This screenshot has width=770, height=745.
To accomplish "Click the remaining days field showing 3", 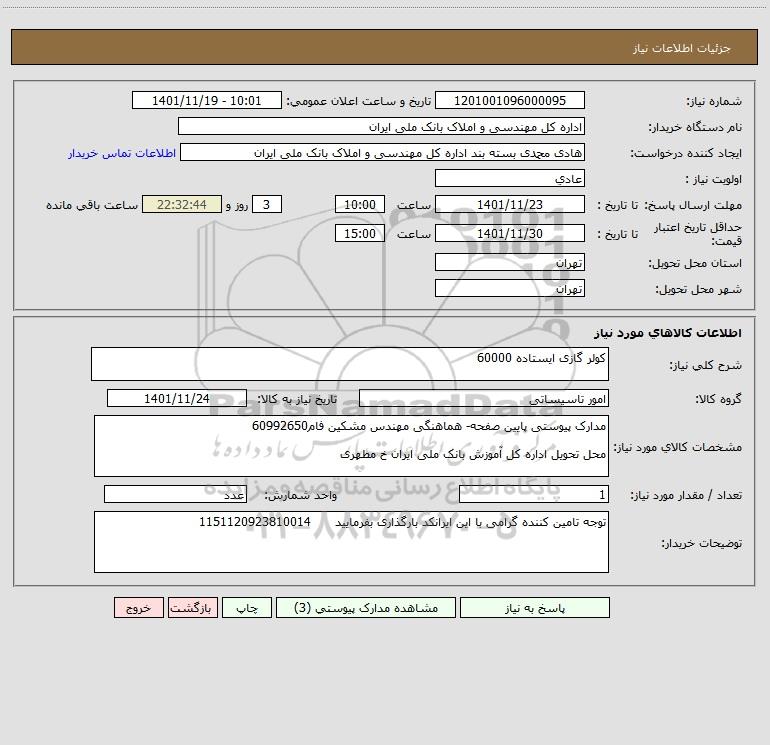I will click(x=267, y=204).
